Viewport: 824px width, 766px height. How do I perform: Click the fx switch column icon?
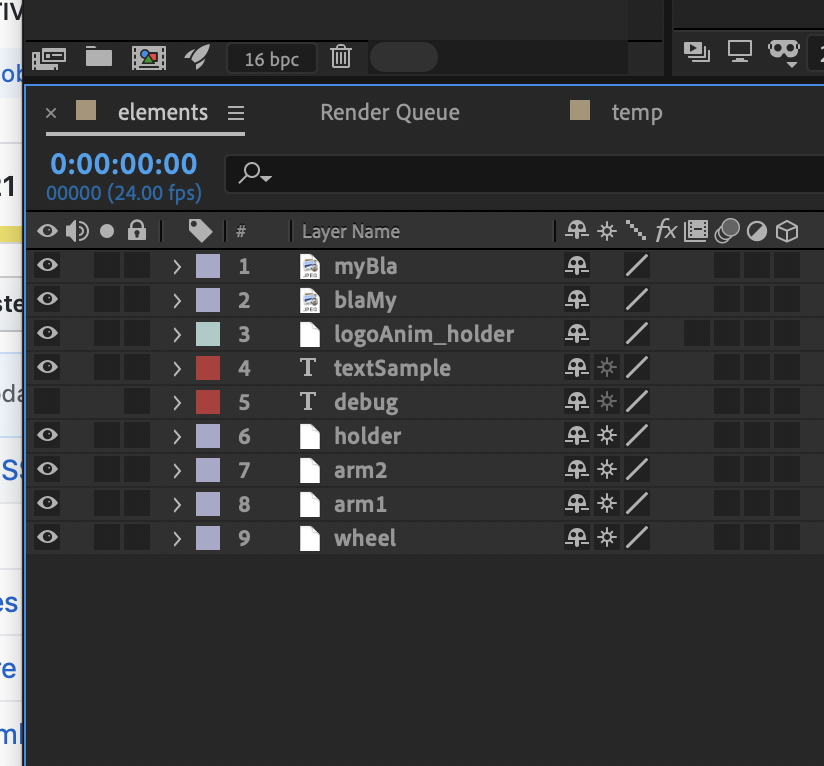tap(666, 231)
